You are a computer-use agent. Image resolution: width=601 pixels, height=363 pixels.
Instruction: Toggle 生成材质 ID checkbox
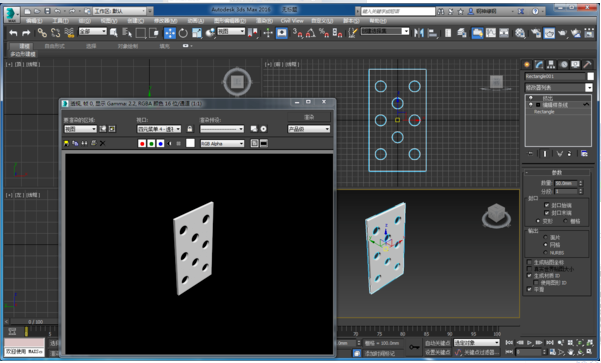[529, 276]
